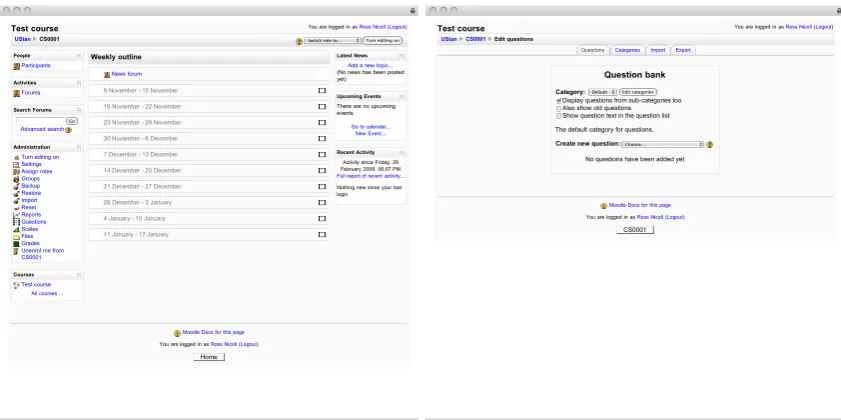841x420 pixels.
Task: Open the Switch role to dropdown
Action: coord(333,41)
